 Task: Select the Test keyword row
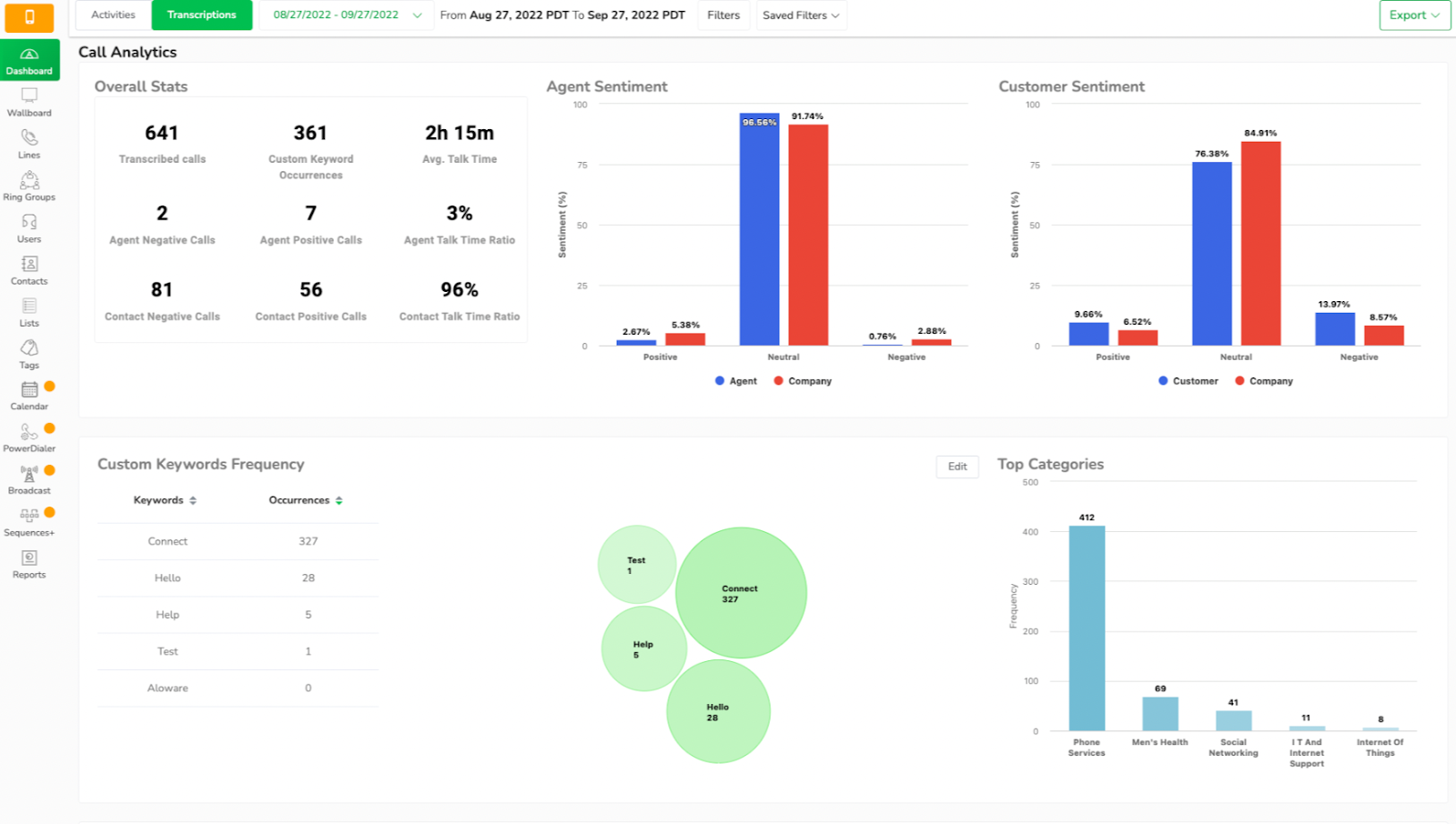(238, 651)
